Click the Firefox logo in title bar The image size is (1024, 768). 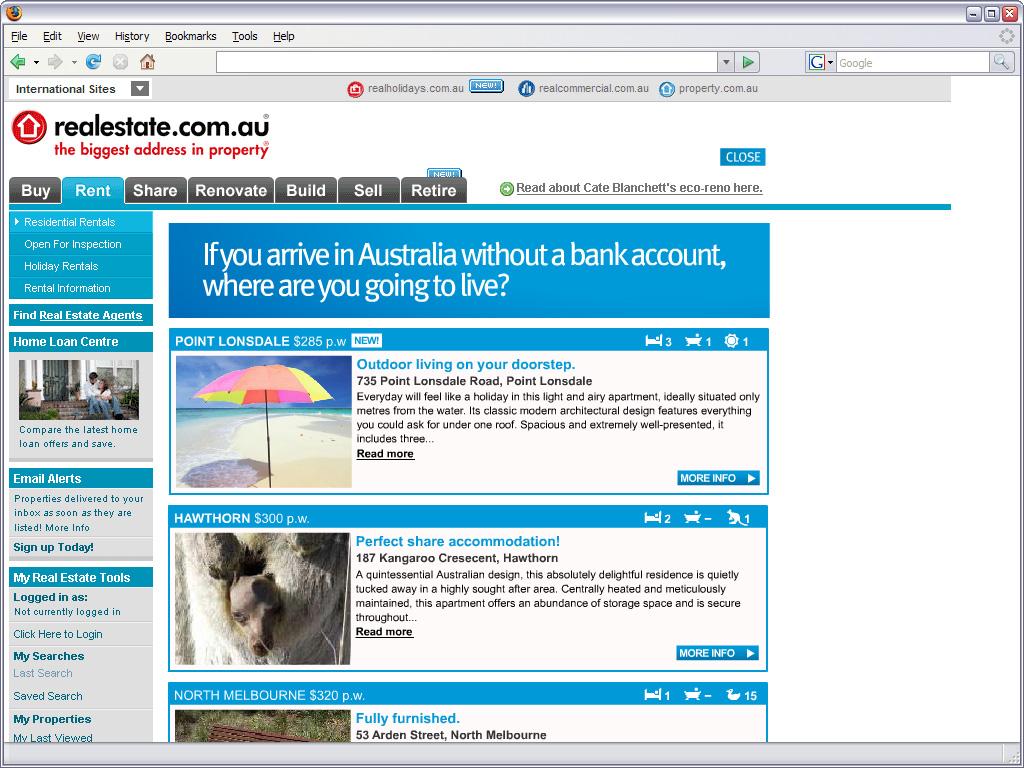(14, 13)
